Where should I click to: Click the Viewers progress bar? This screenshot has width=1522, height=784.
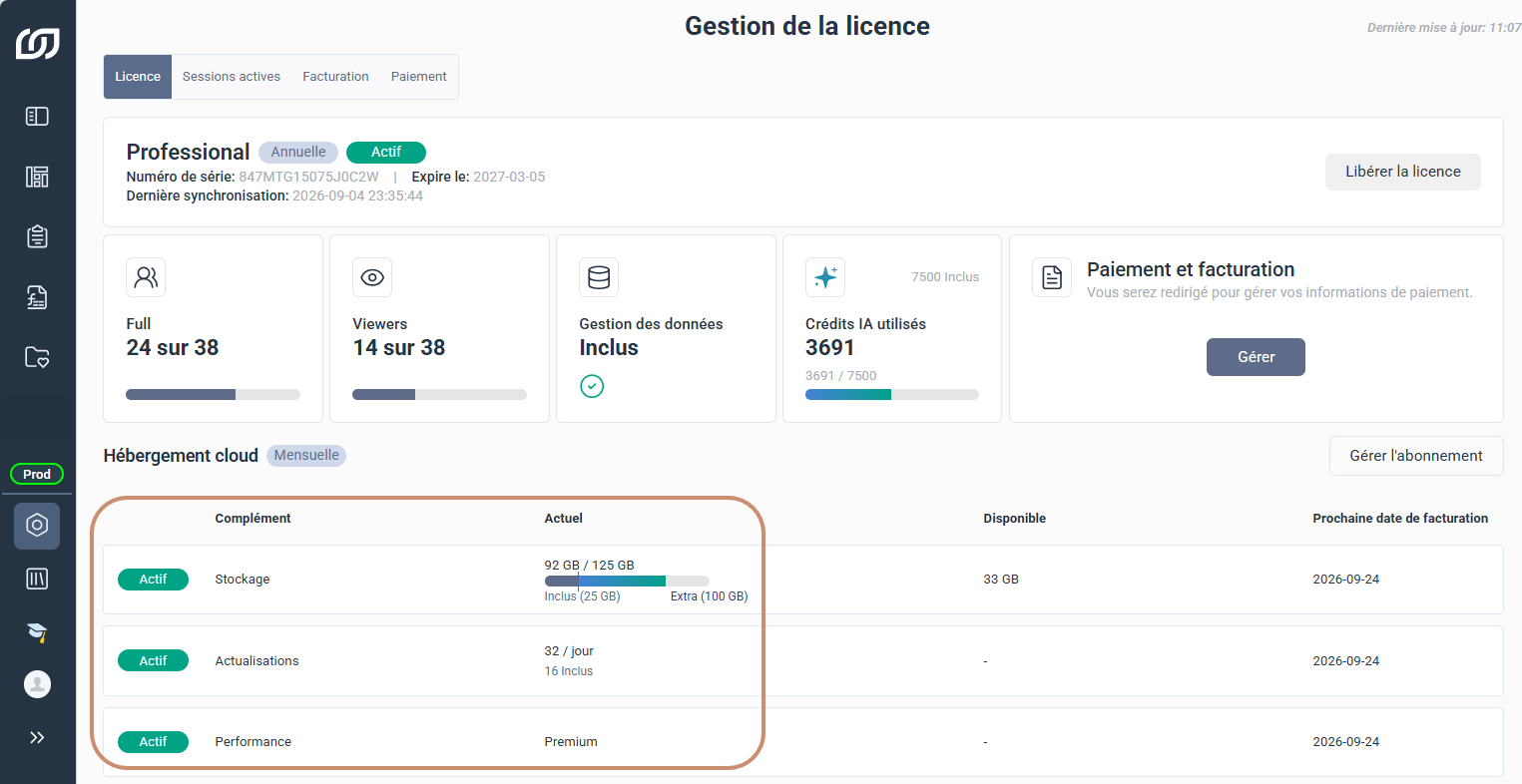(x=439, y=395)
